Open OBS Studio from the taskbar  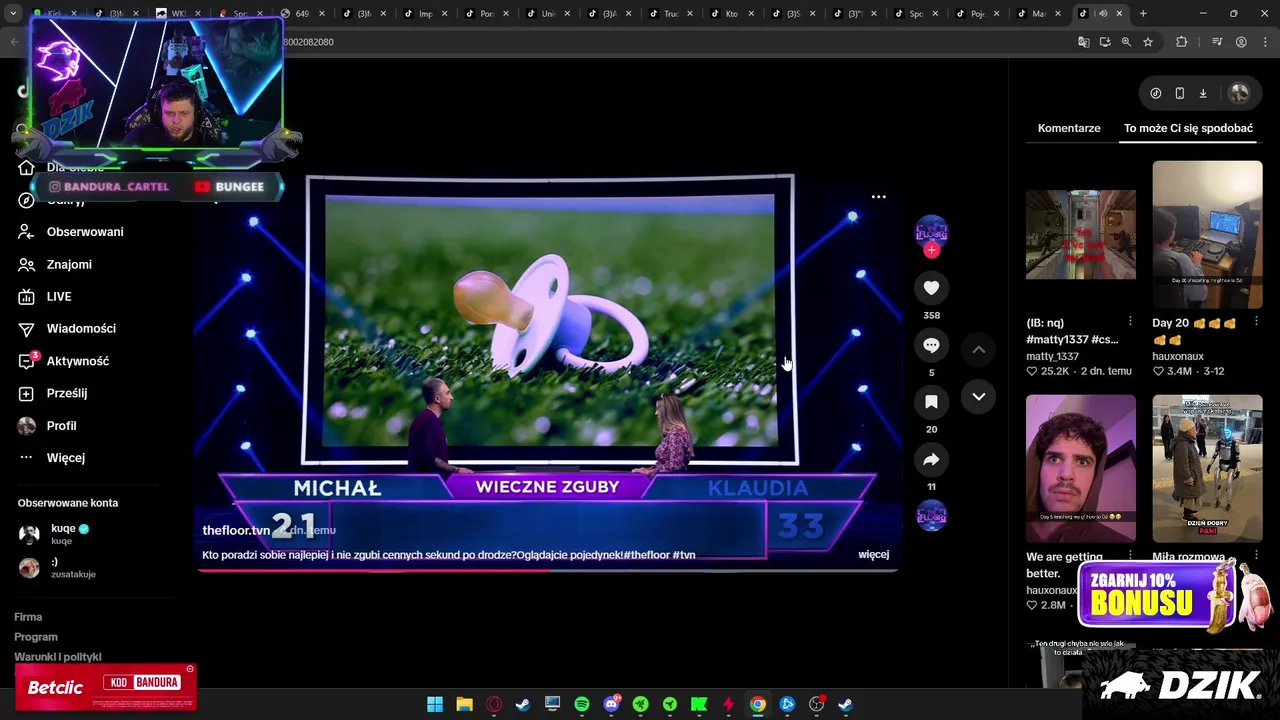click(x=817, y=705)
